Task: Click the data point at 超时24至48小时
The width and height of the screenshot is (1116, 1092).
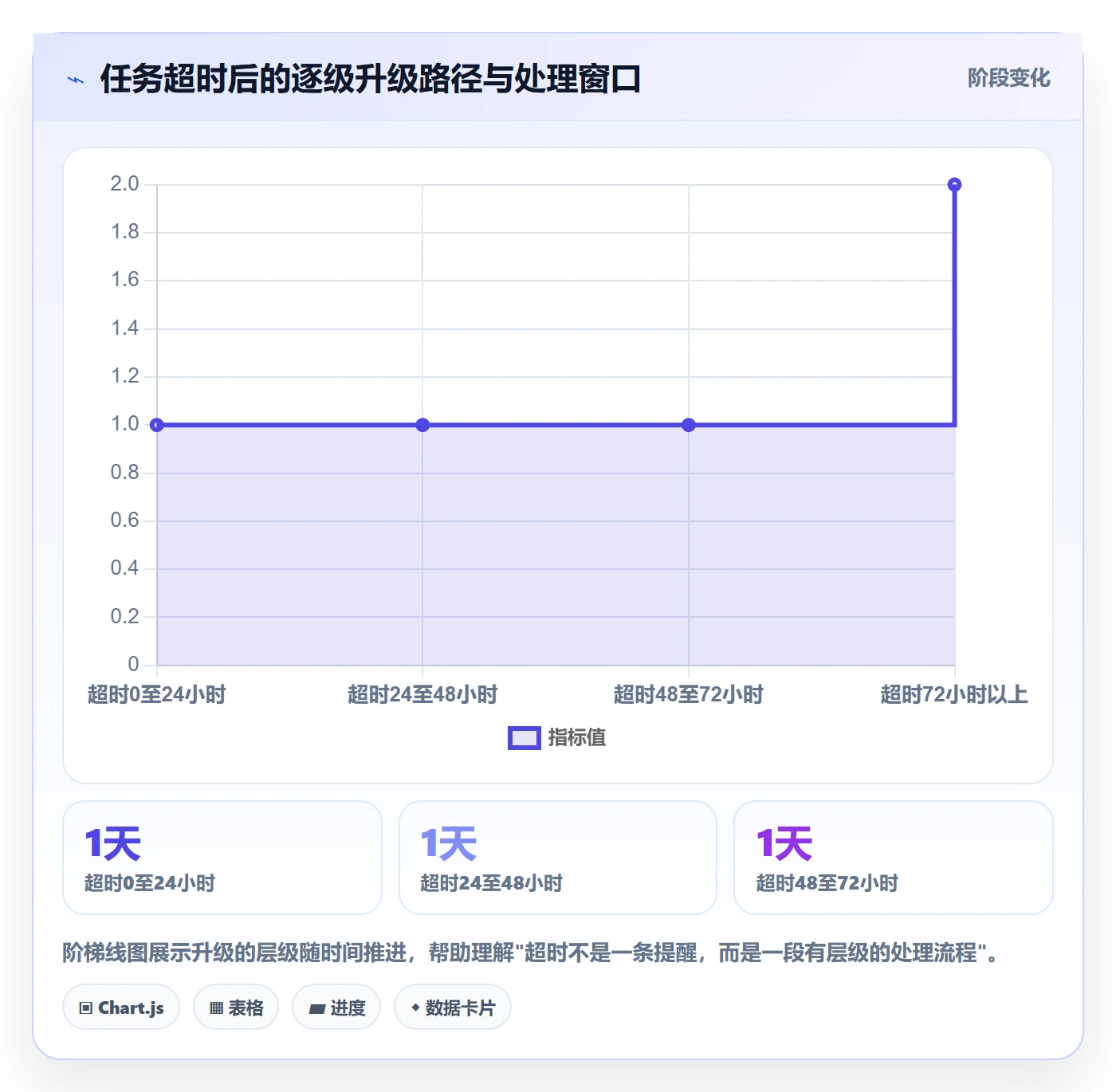Action: [422, 425]
